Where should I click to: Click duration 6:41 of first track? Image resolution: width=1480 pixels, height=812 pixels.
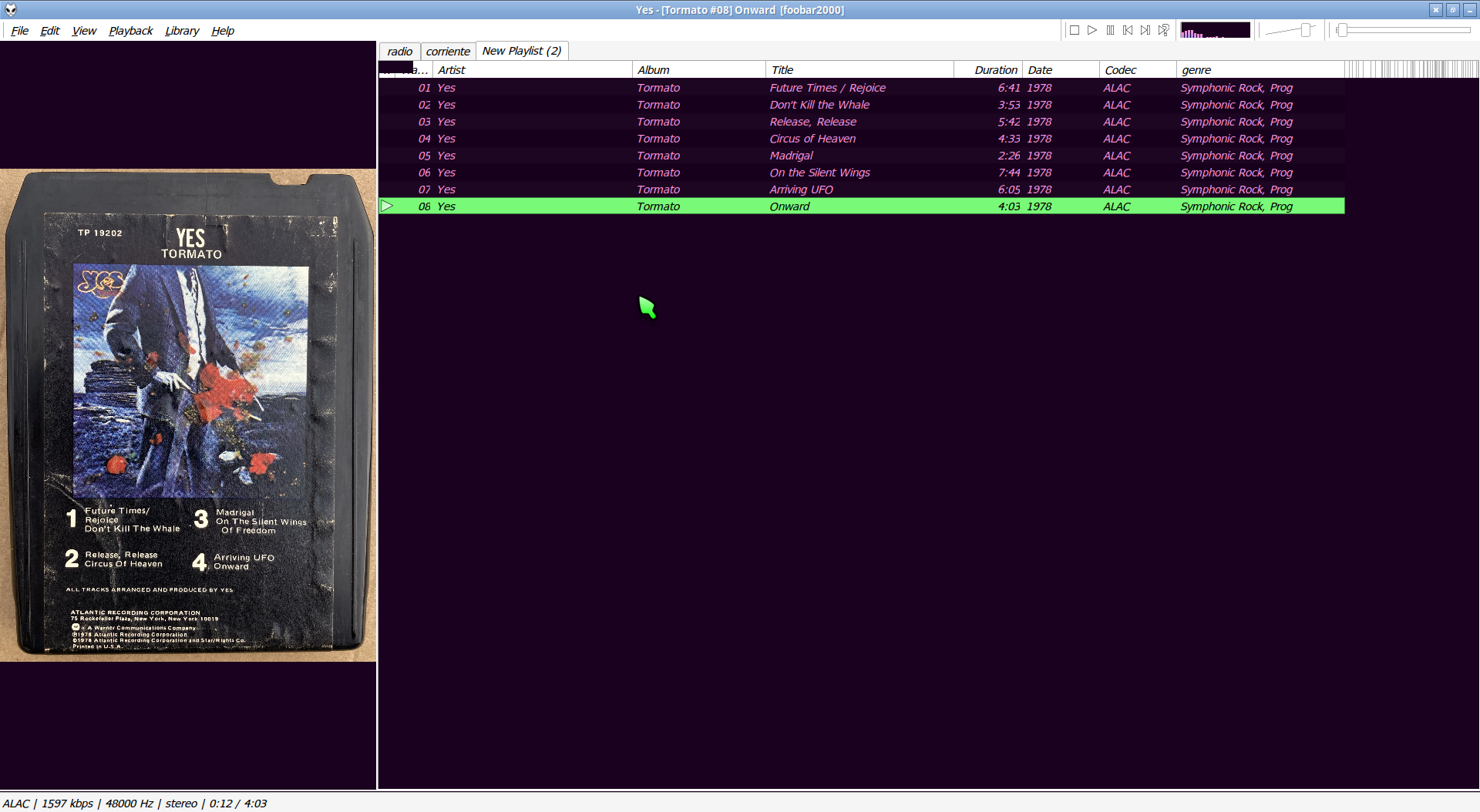pyautogui.click(x=1008, y=88)
